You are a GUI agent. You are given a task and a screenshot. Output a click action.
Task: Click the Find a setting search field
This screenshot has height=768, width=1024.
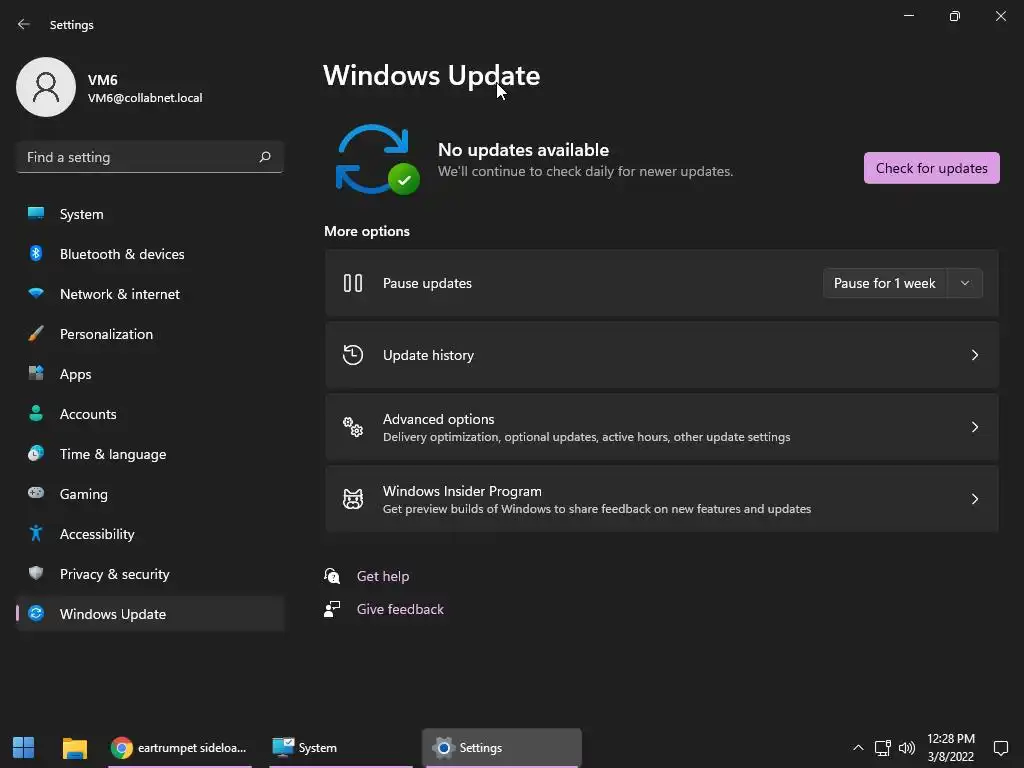coord(150,157)
